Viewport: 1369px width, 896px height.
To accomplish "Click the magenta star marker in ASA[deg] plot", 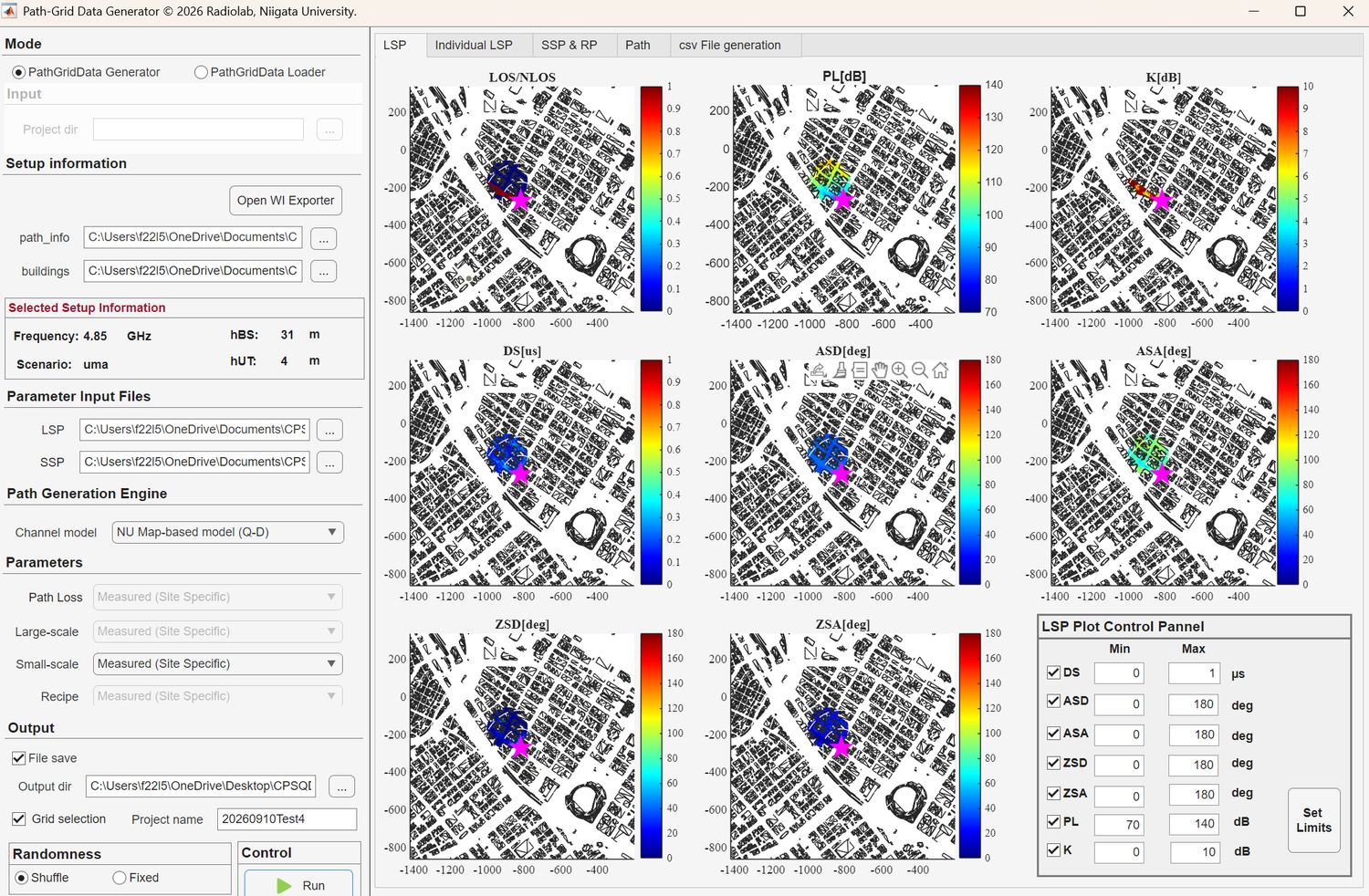I will point(1161,474).
